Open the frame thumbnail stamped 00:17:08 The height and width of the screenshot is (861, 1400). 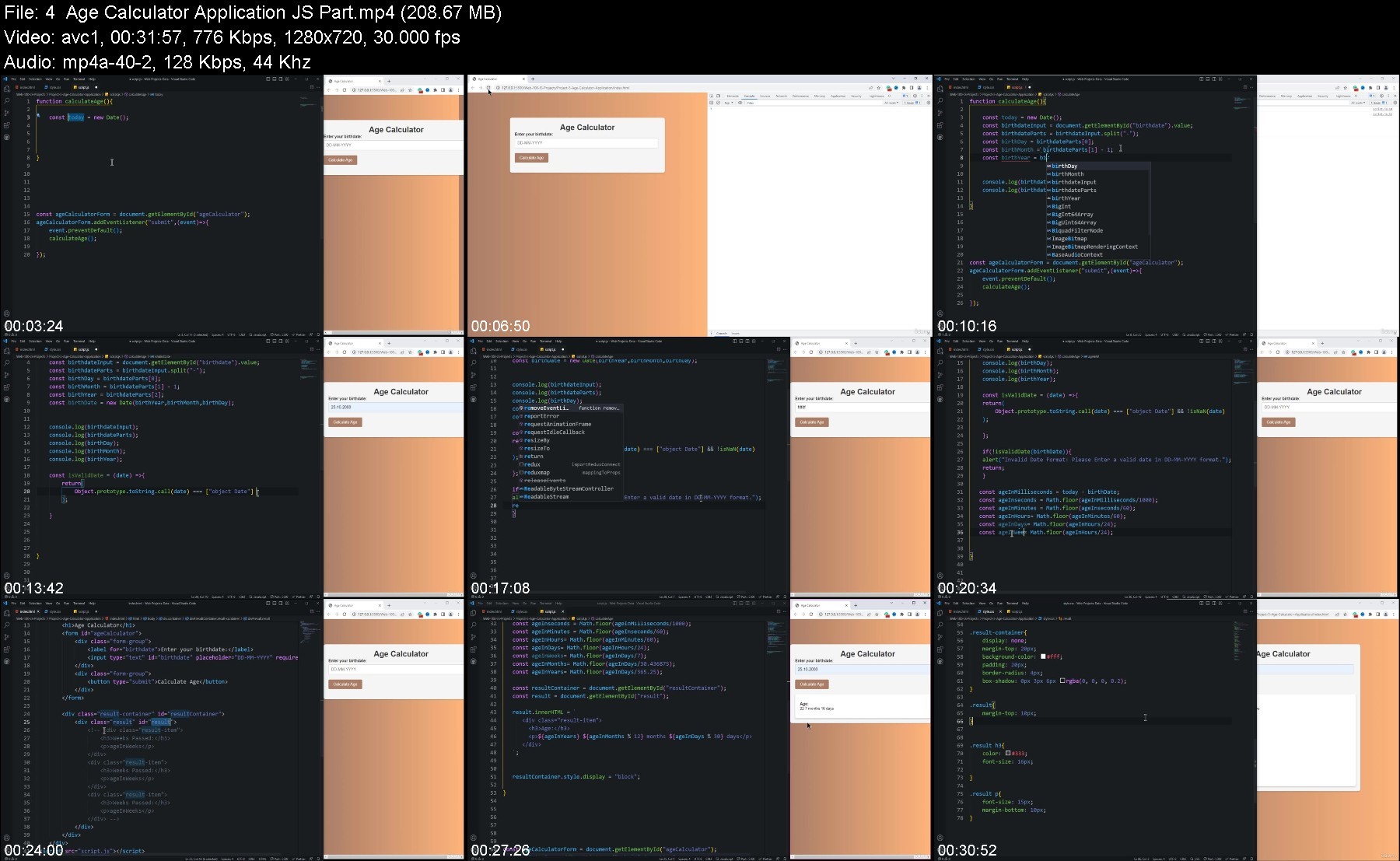pos(698,467)
